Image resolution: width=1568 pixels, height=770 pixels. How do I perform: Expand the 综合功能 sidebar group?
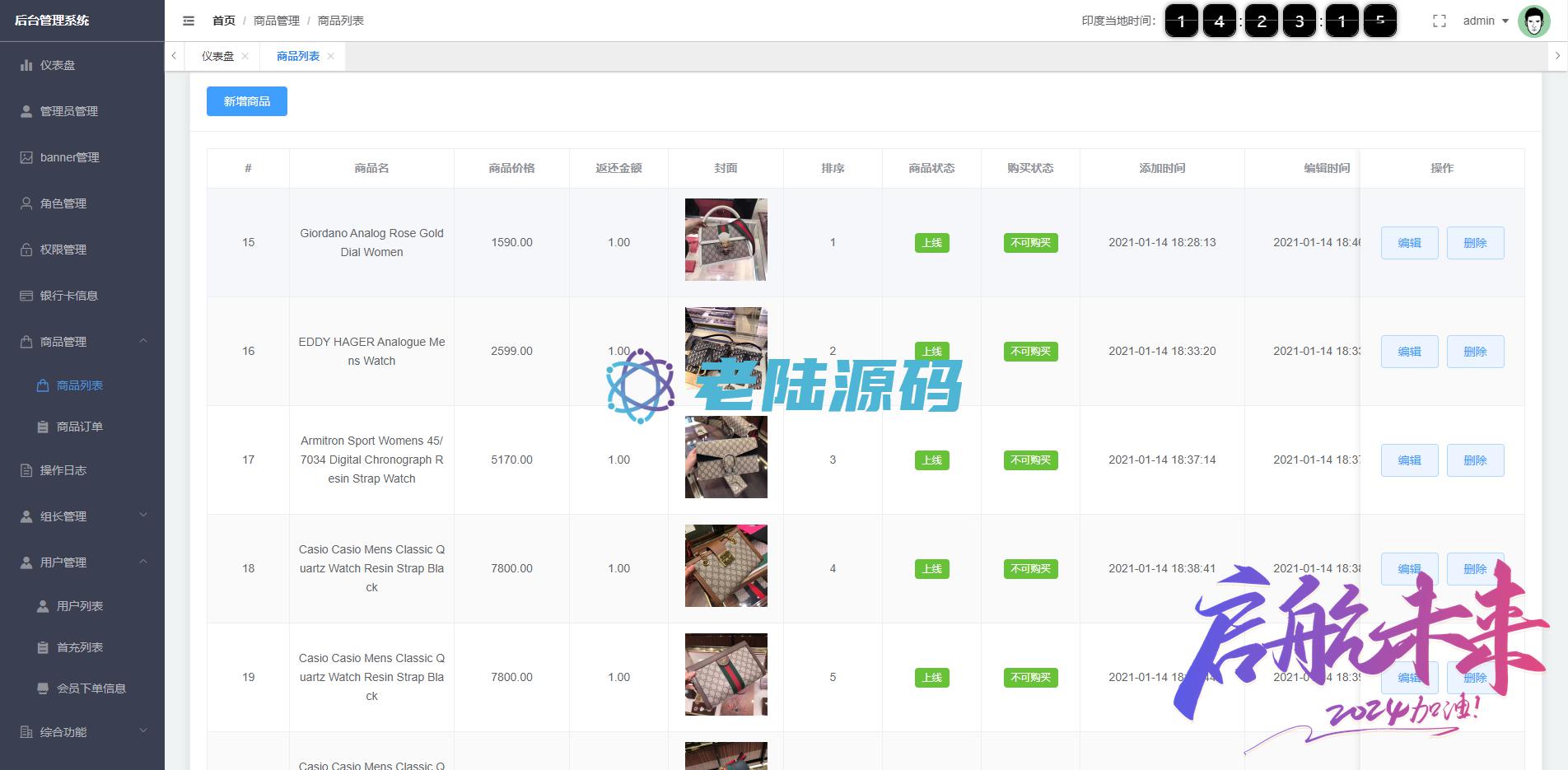click(x=82, y=732)
